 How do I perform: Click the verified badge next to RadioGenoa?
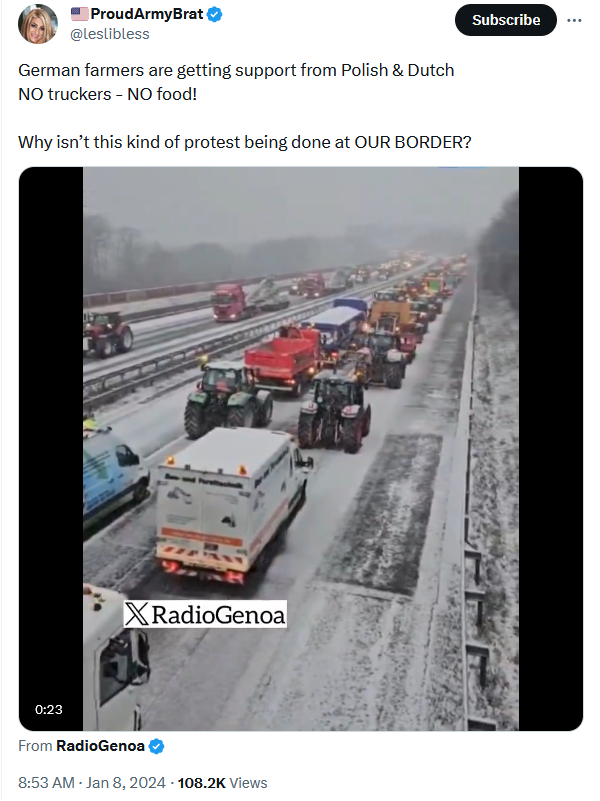click(x=156, y=746)
